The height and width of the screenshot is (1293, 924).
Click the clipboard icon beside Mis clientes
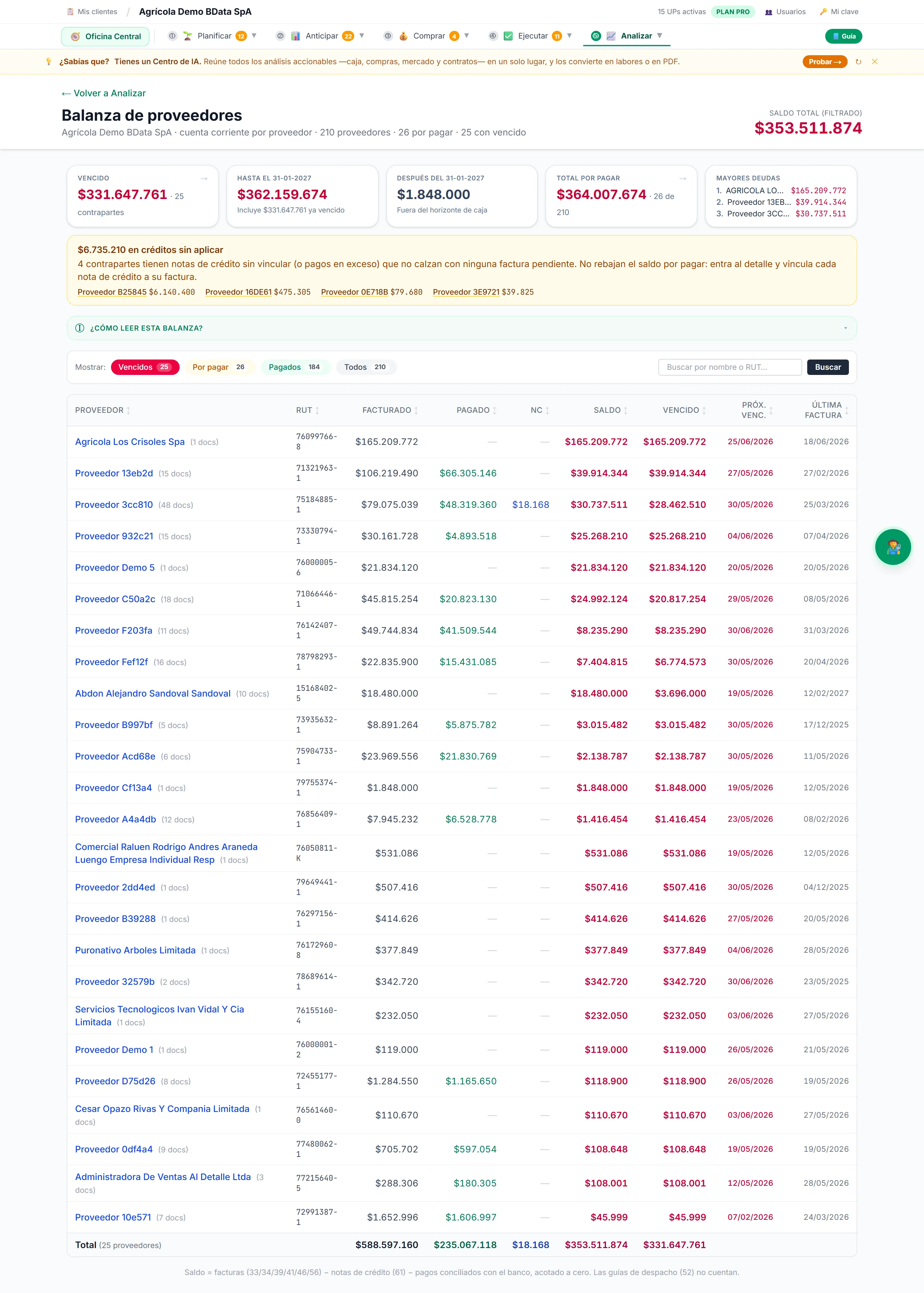click(x=70, y=12)
